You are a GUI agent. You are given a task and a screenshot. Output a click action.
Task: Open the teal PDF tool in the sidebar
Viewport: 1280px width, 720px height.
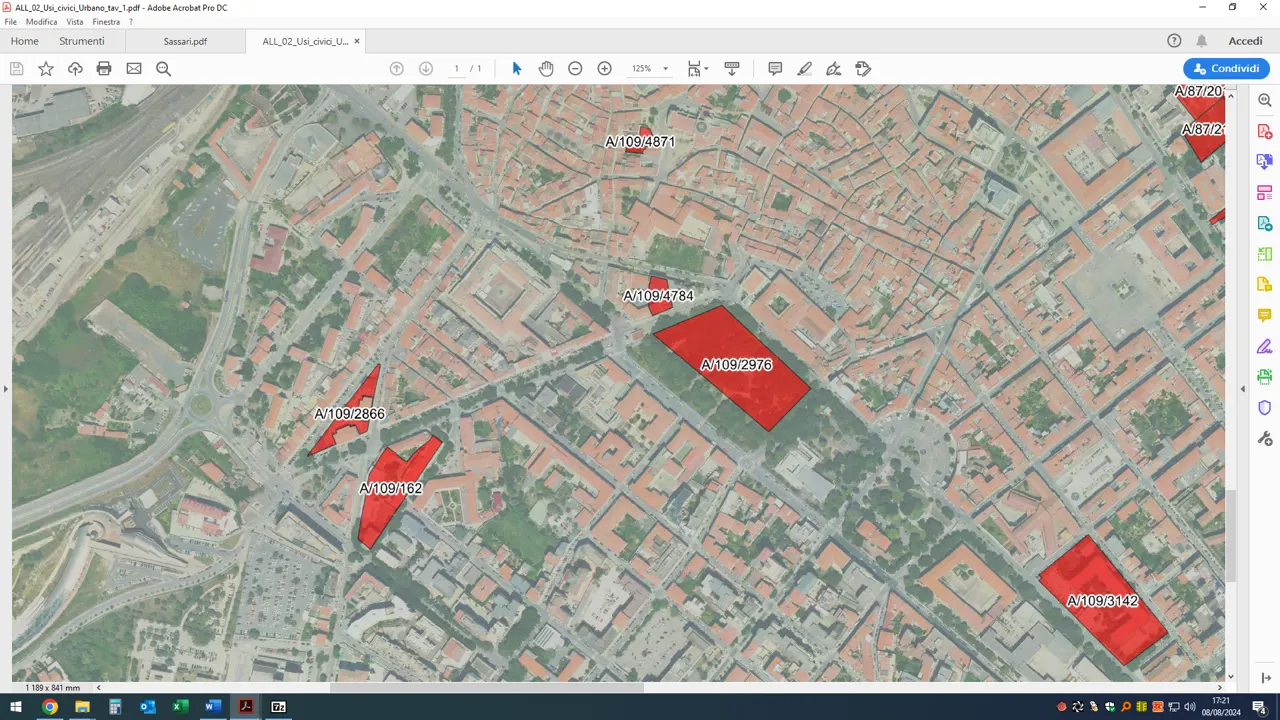1264,223
